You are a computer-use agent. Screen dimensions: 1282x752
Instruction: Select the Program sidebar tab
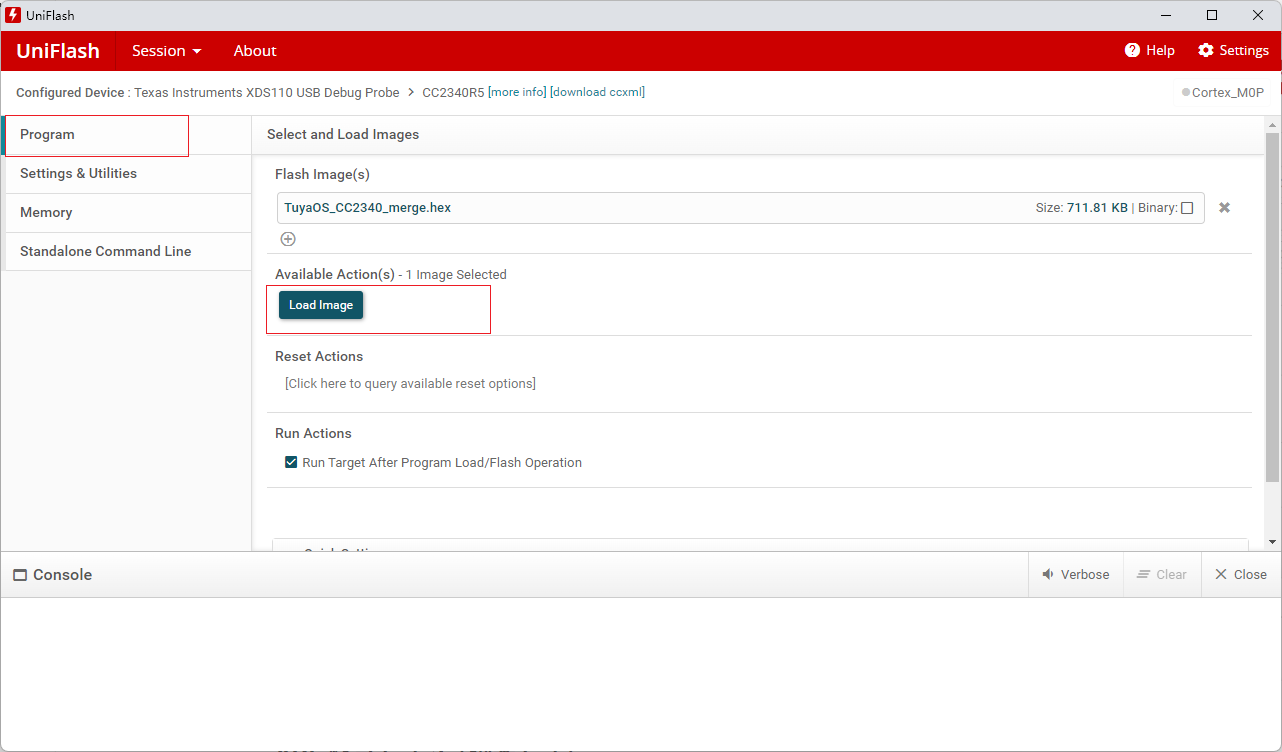coord(126,135)
